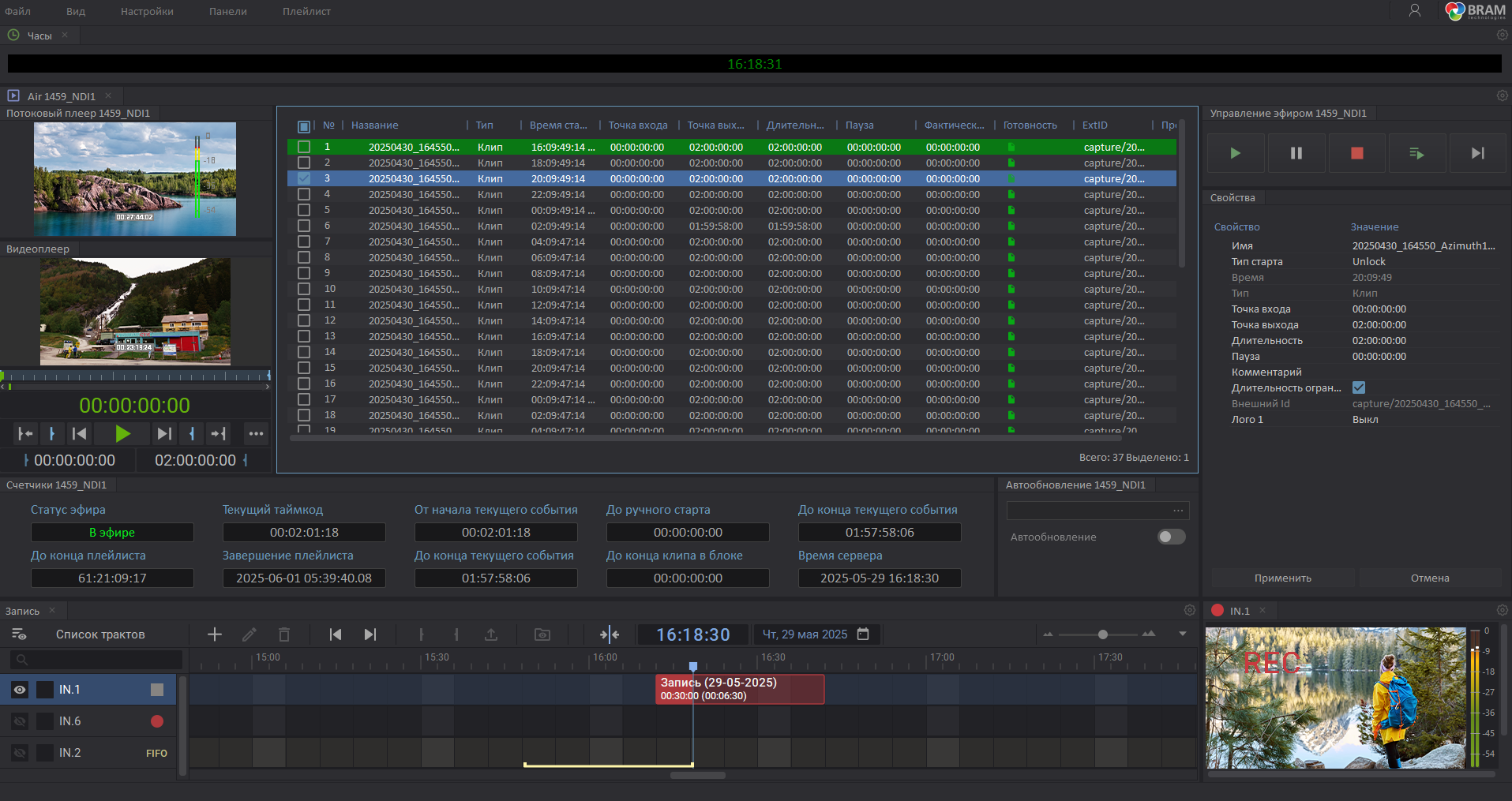Show the IN.6 track with the eye icon
The image size is (1512, 801).
[x=20, y=721]
